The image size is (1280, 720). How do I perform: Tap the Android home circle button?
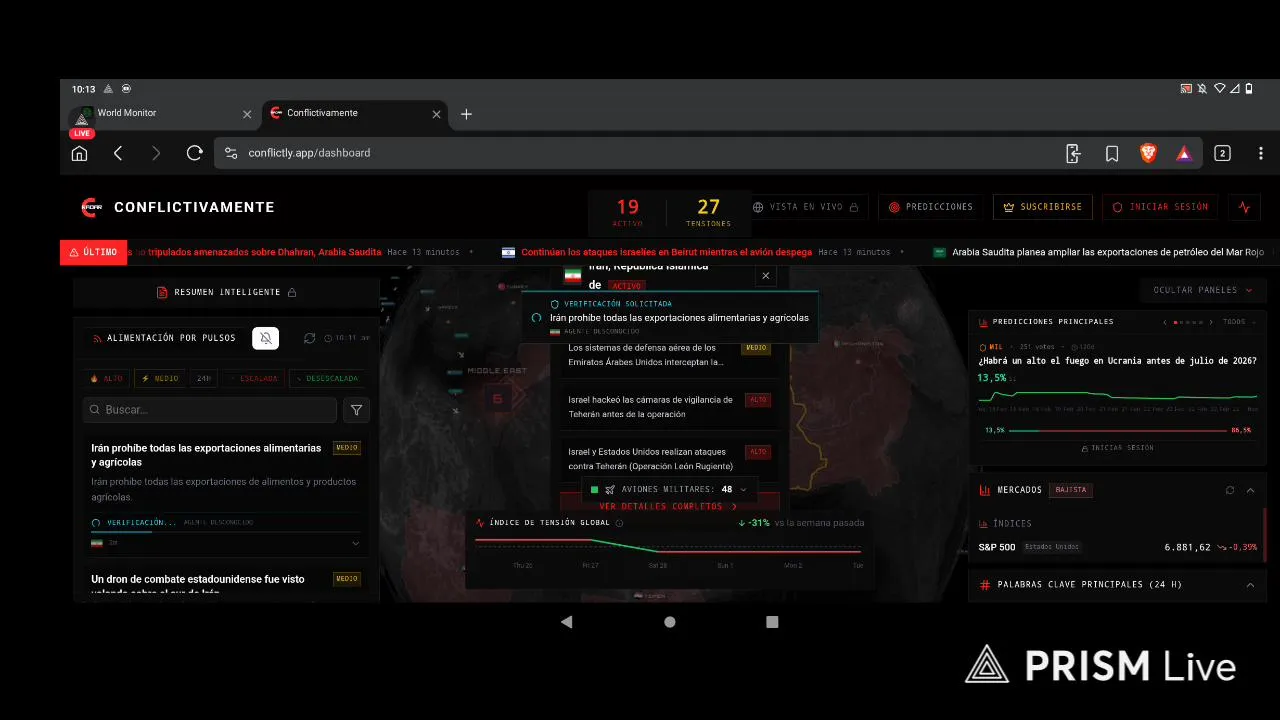670,621
